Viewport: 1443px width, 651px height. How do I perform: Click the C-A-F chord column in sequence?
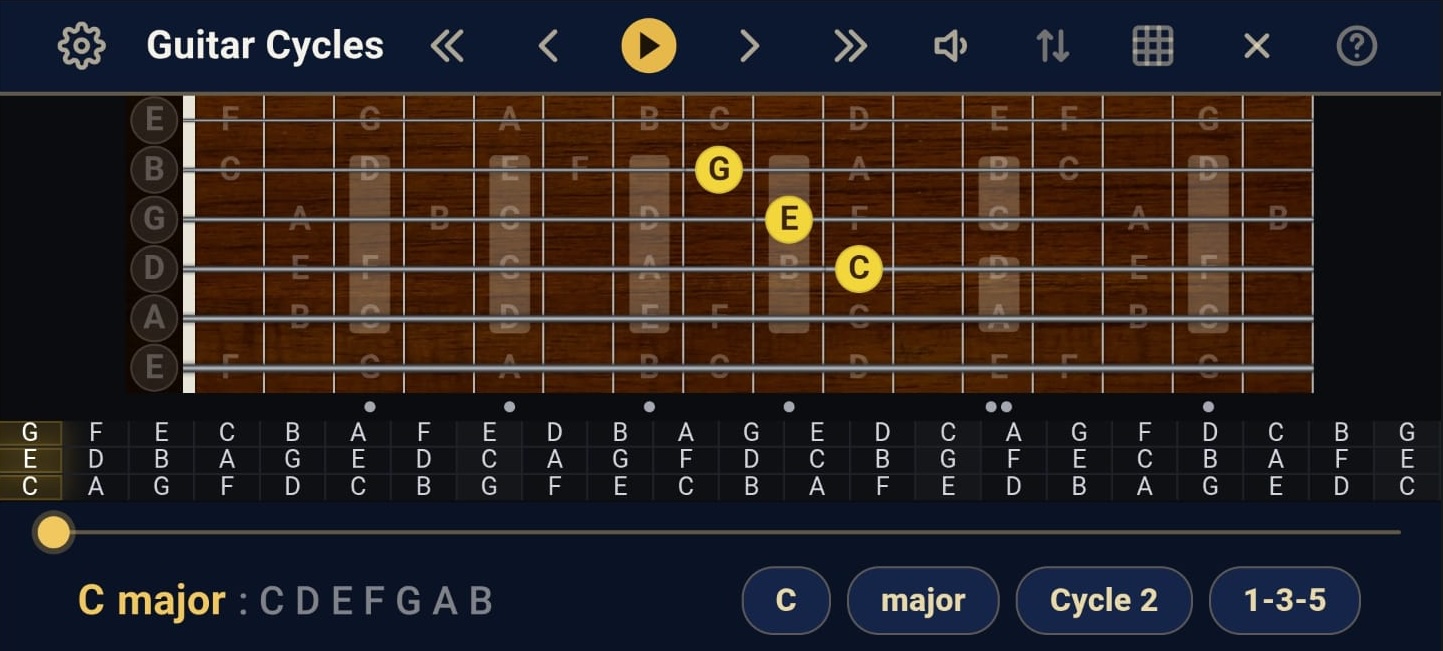point(227,460)
